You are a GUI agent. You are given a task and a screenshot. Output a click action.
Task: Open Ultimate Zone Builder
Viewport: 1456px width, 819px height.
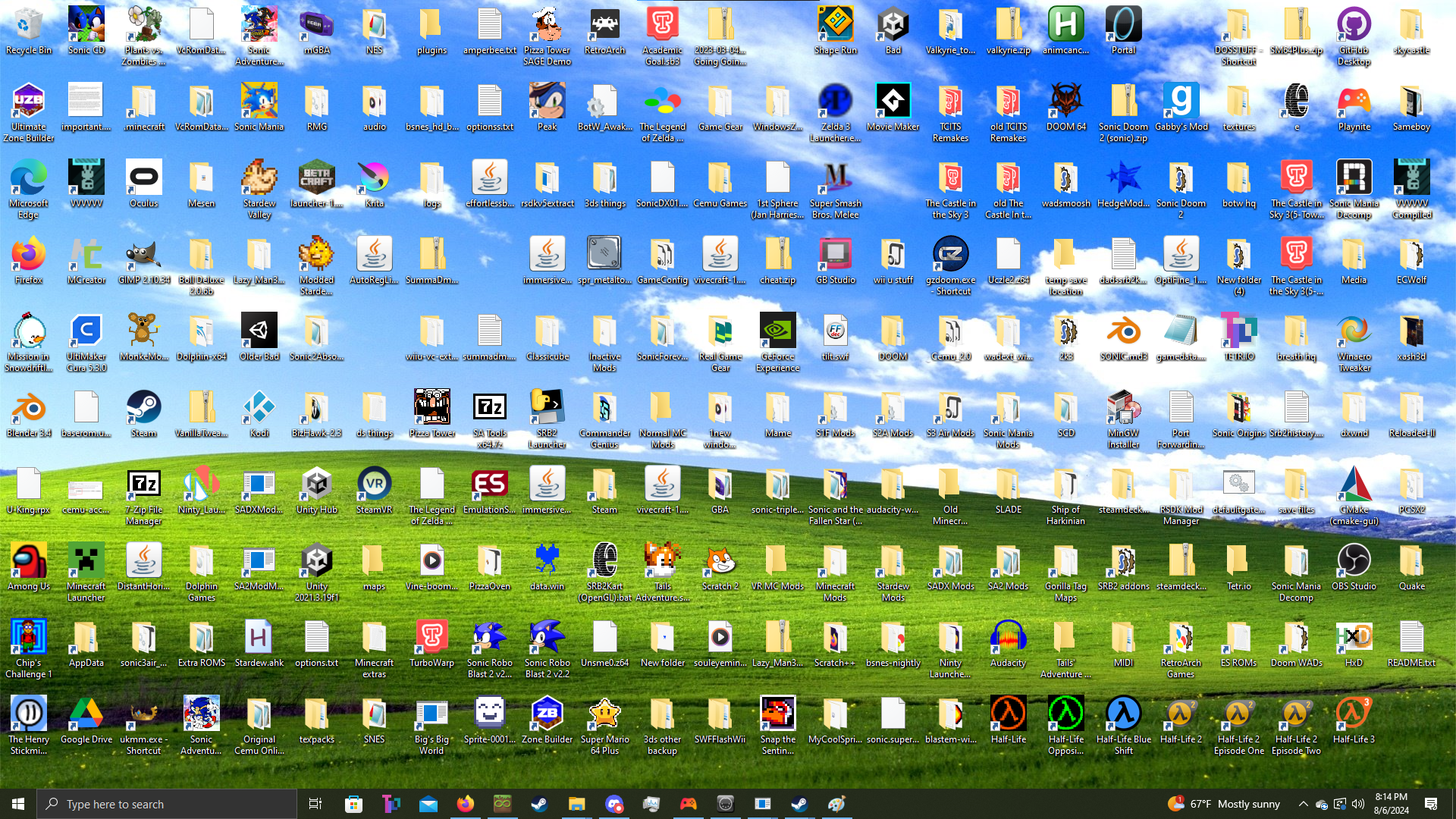coord(29,112)
